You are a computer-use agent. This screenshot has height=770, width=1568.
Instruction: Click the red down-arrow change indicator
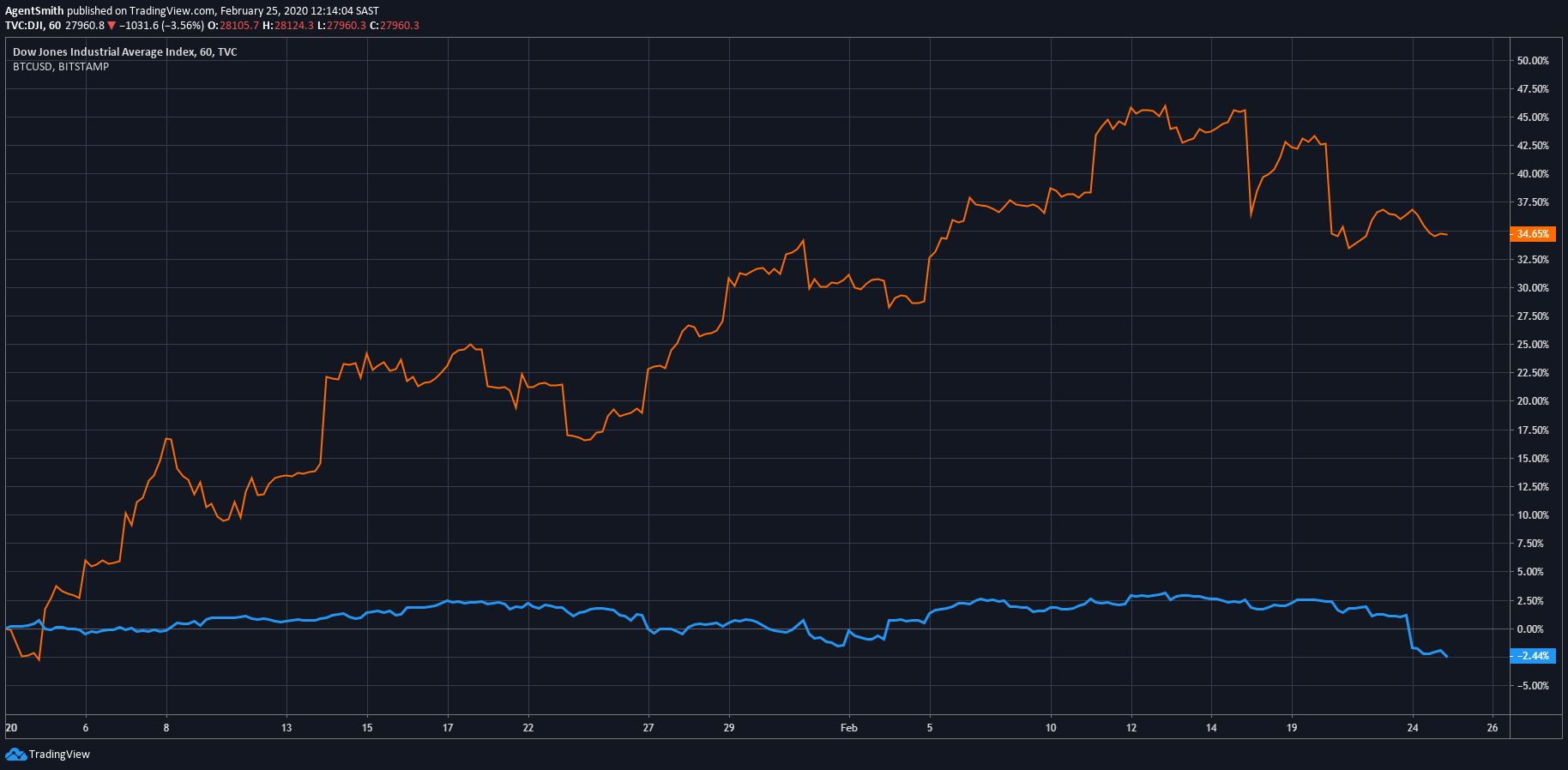coord(112,26)
